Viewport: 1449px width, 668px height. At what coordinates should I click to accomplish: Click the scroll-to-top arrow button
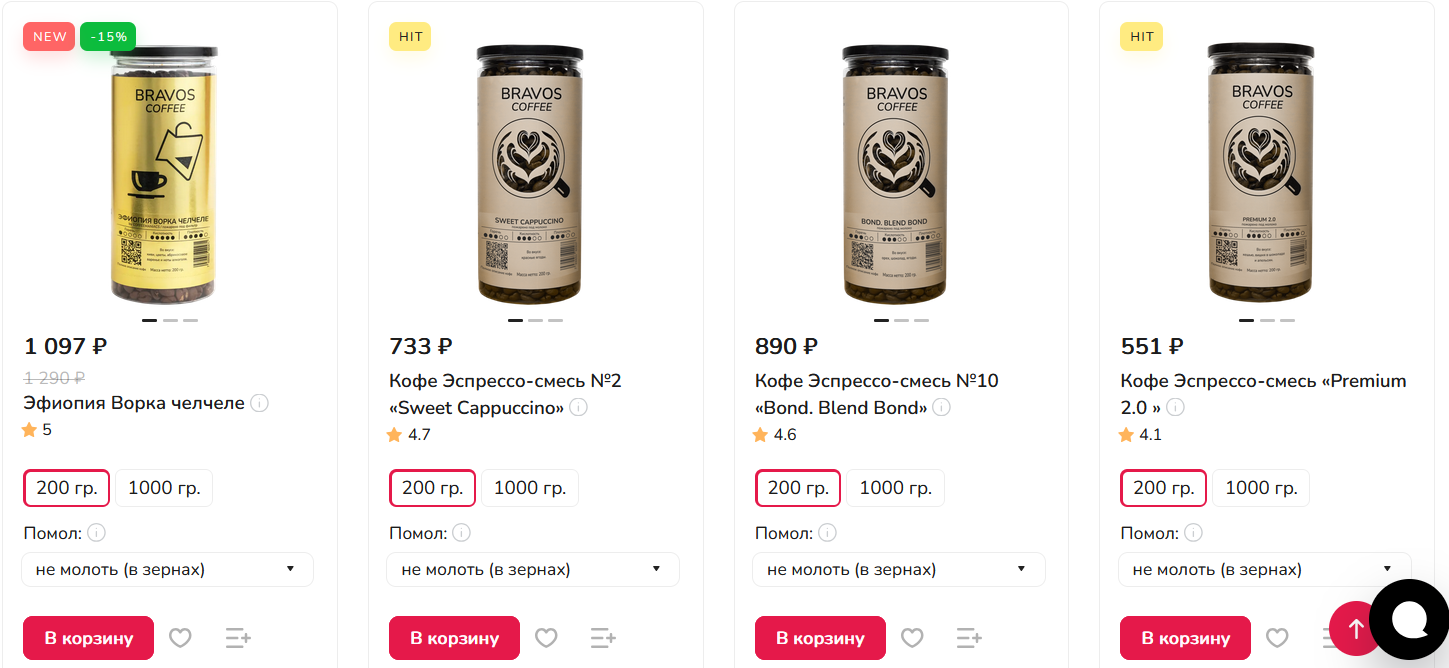click(1356, 628)
